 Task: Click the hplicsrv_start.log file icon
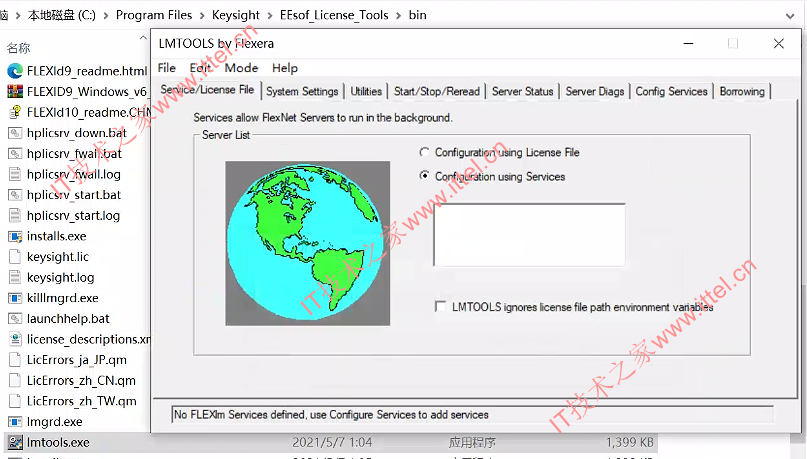(x=15, y=215)
